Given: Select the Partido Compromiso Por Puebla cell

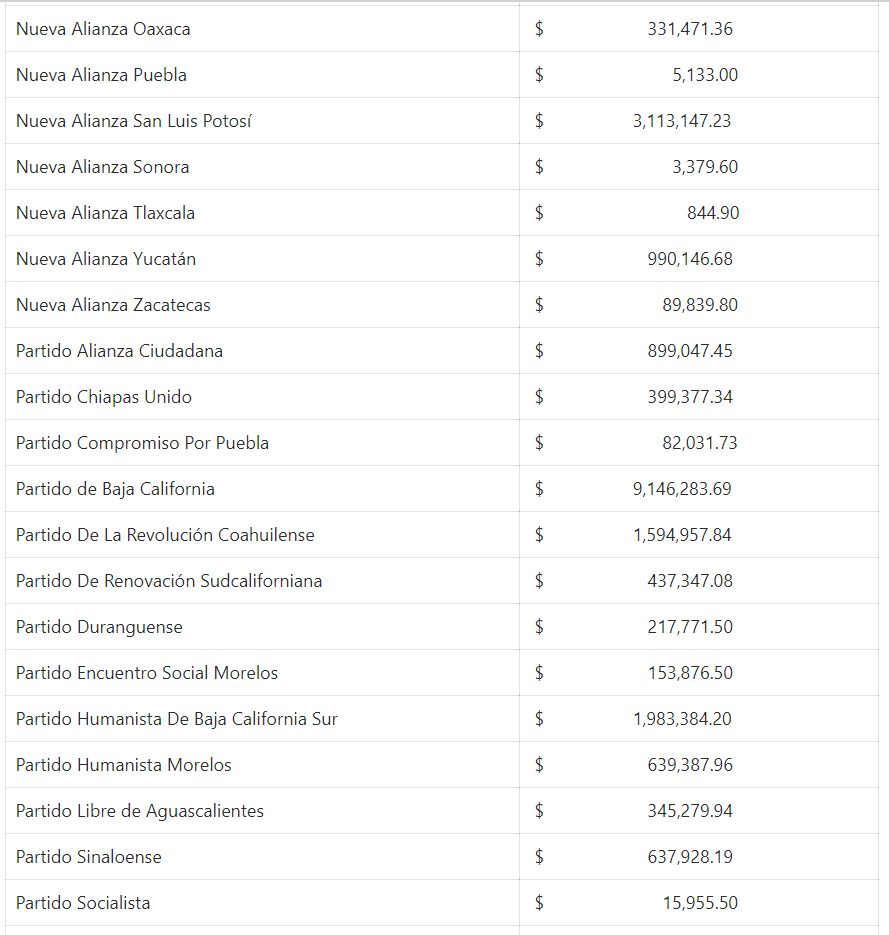Looking at the screenshot, I should [x=142, y=443].
